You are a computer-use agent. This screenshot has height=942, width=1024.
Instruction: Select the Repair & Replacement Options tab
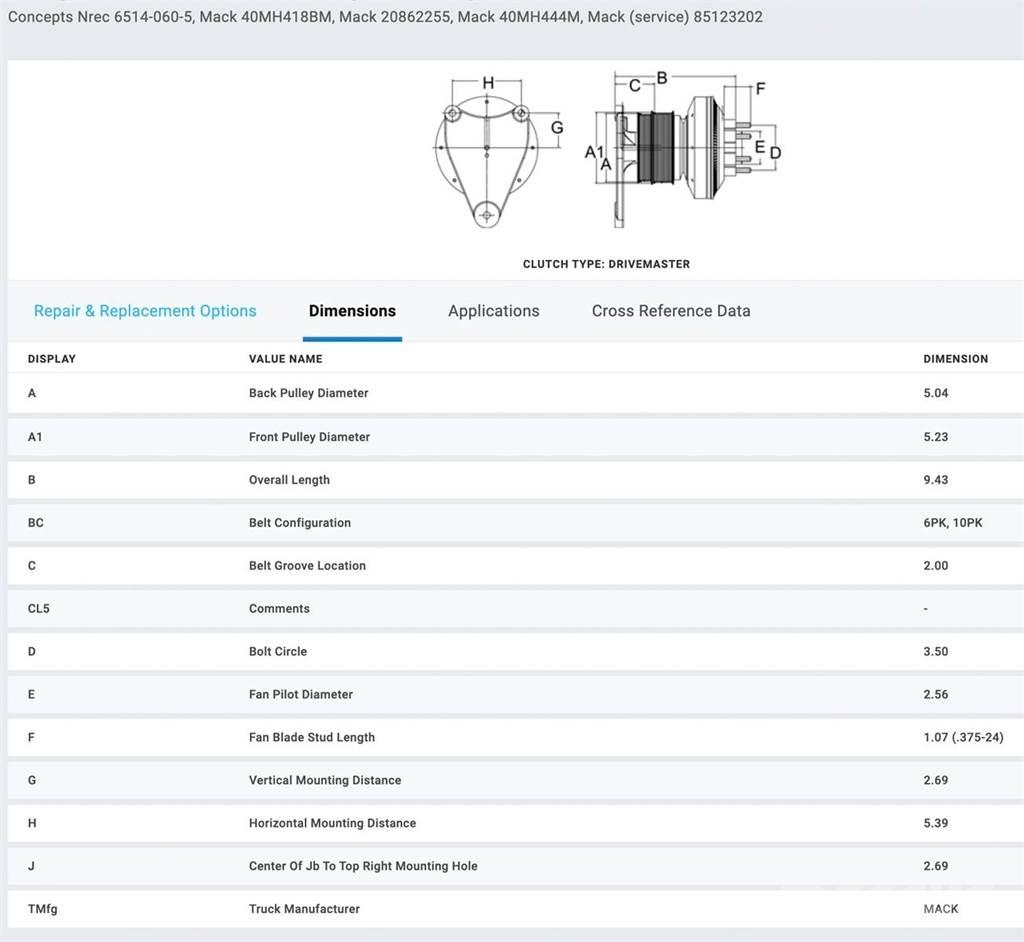pyautogui.click(x=145, y=311)
